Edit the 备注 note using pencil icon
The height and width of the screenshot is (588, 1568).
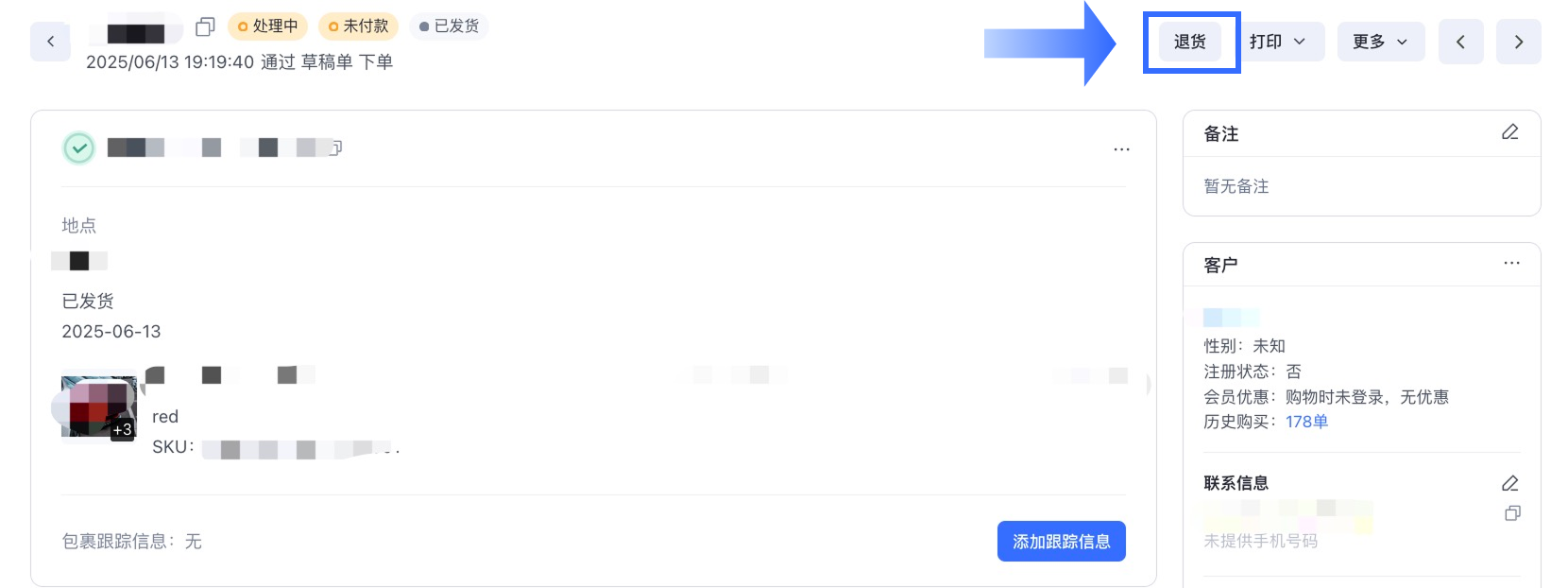click(1509, 132)
